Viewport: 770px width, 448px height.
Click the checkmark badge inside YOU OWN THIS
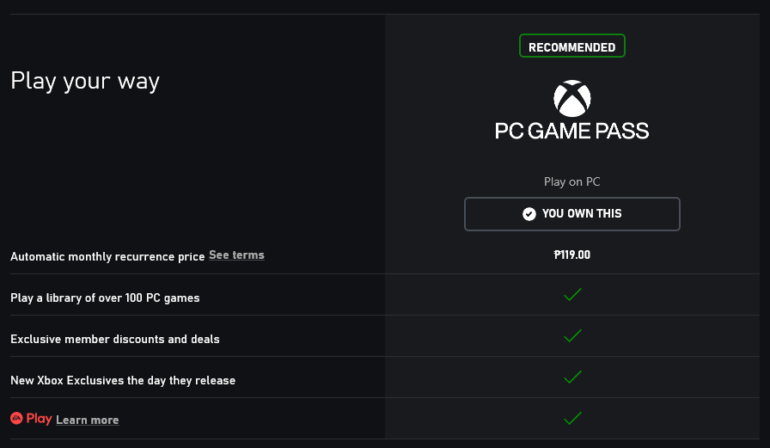[529, 214]
